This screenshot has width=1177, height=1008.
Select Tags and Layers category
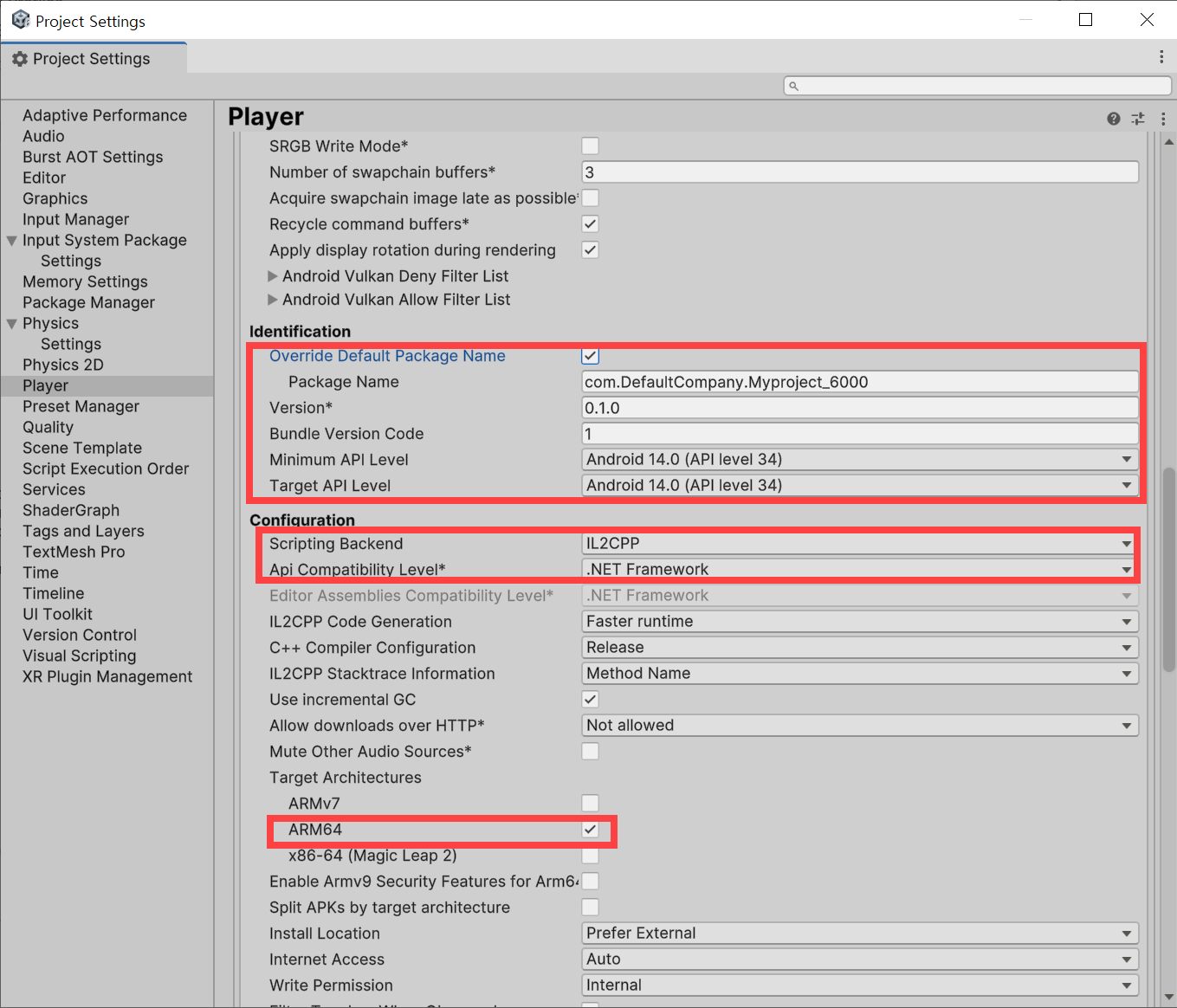point(83,532)
